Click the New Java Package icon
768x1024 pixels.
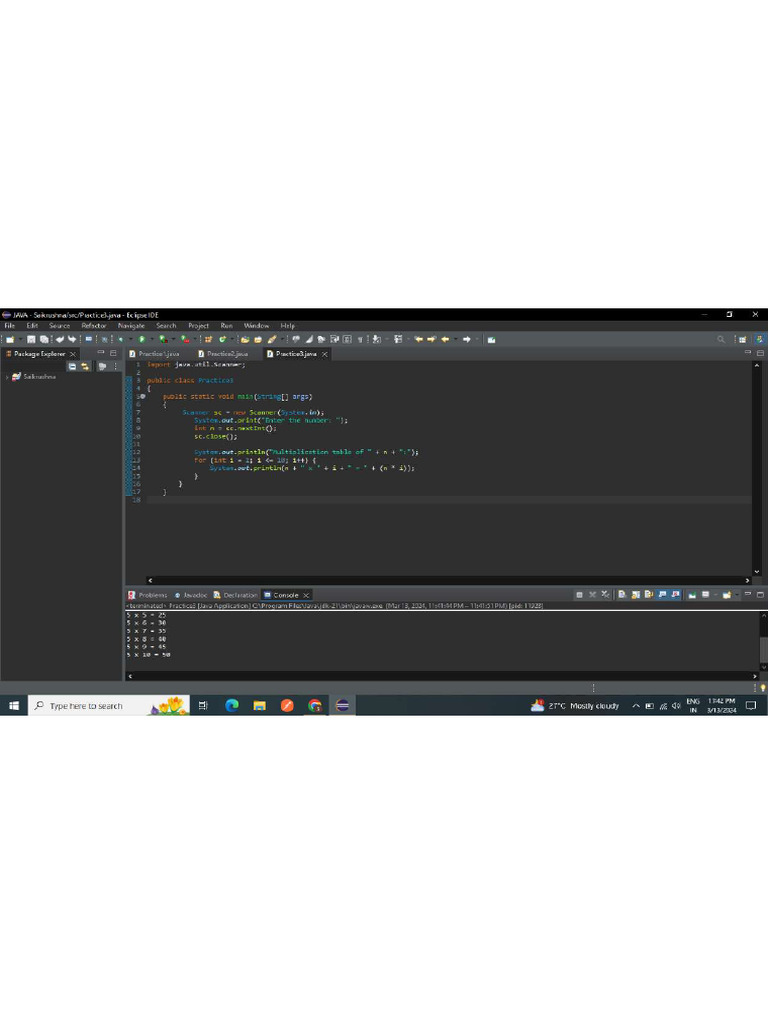pyautogui.click(x=208, y=340)
